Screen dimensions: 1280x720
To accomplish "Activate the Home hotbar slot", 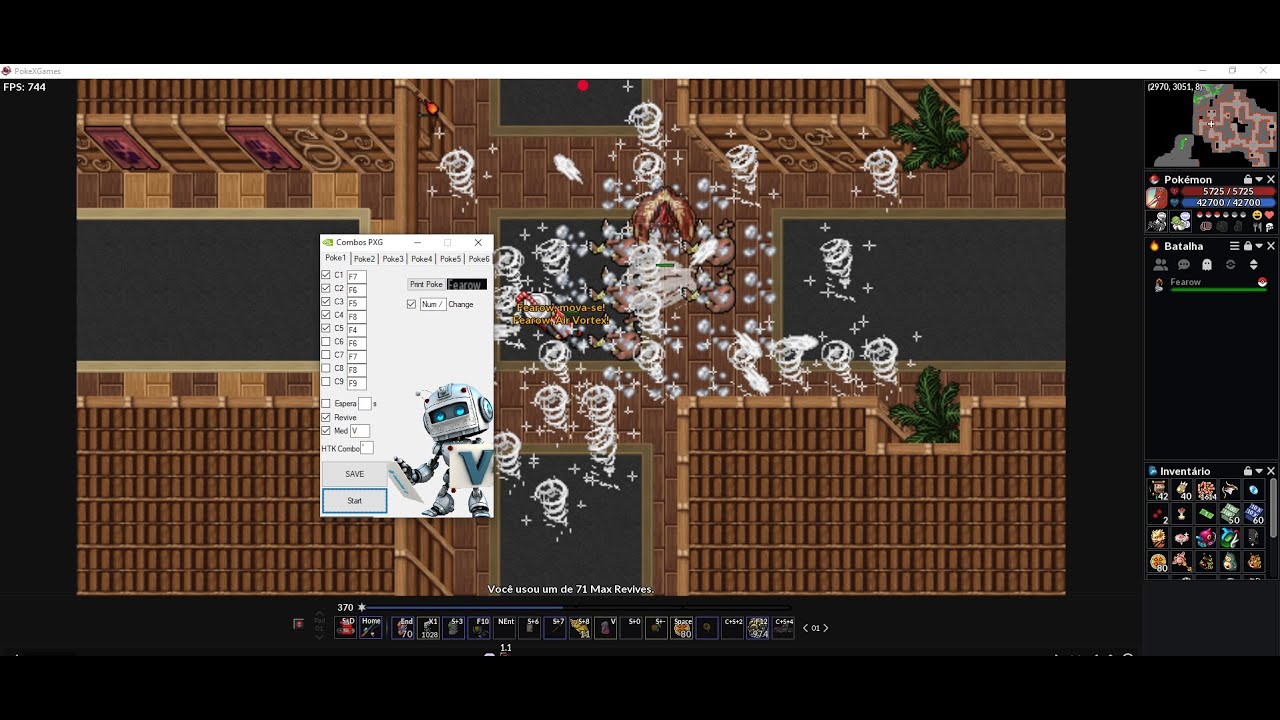I will (x=371, y=628).
